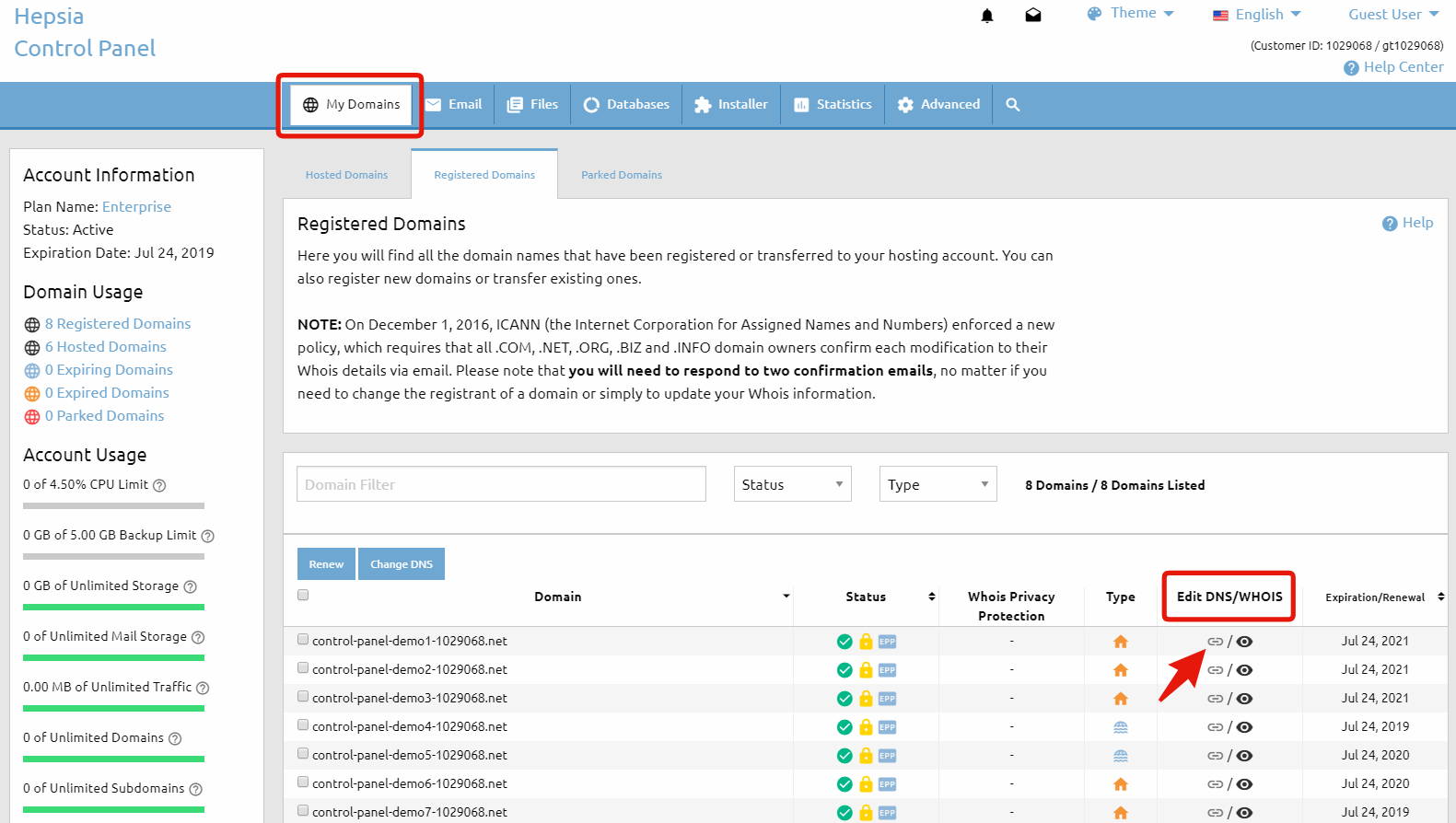Click into the Domain Filter field
1456x823 pixels.
pyautogui.click(x=501, y=484)
